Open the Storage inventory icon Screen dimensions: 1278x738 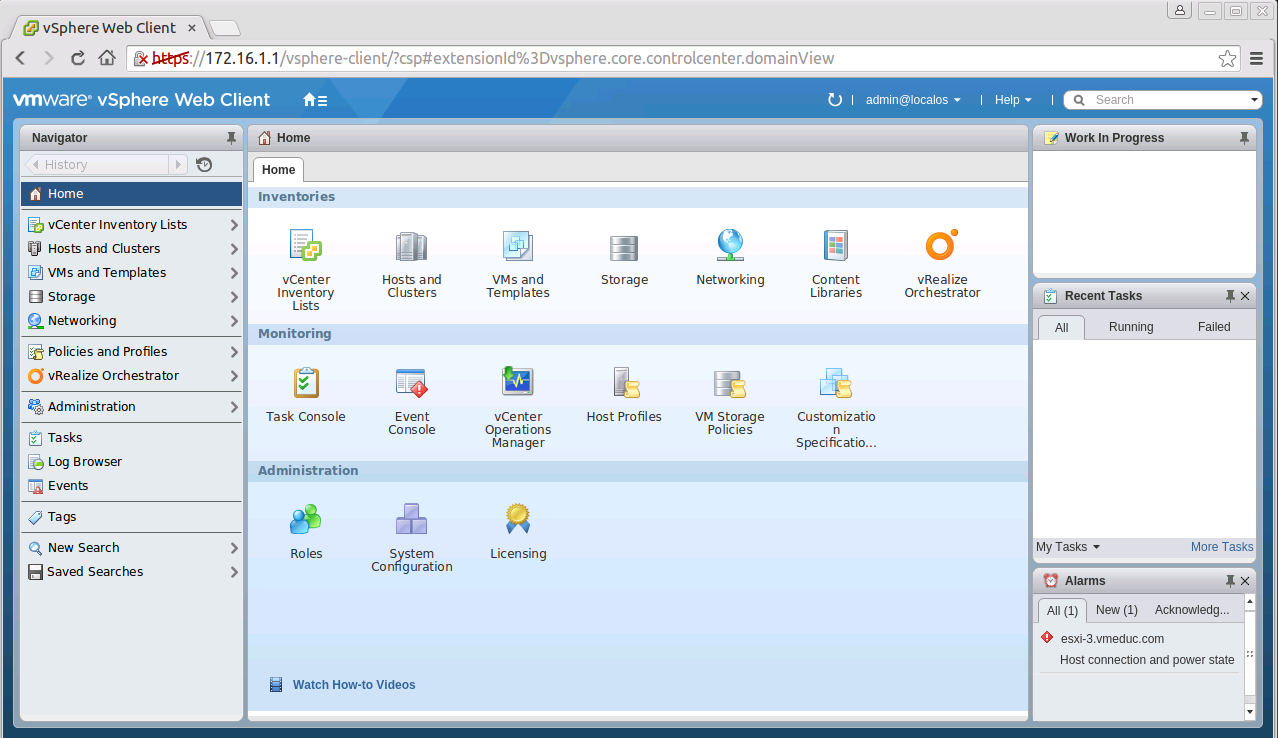point(624,247)
